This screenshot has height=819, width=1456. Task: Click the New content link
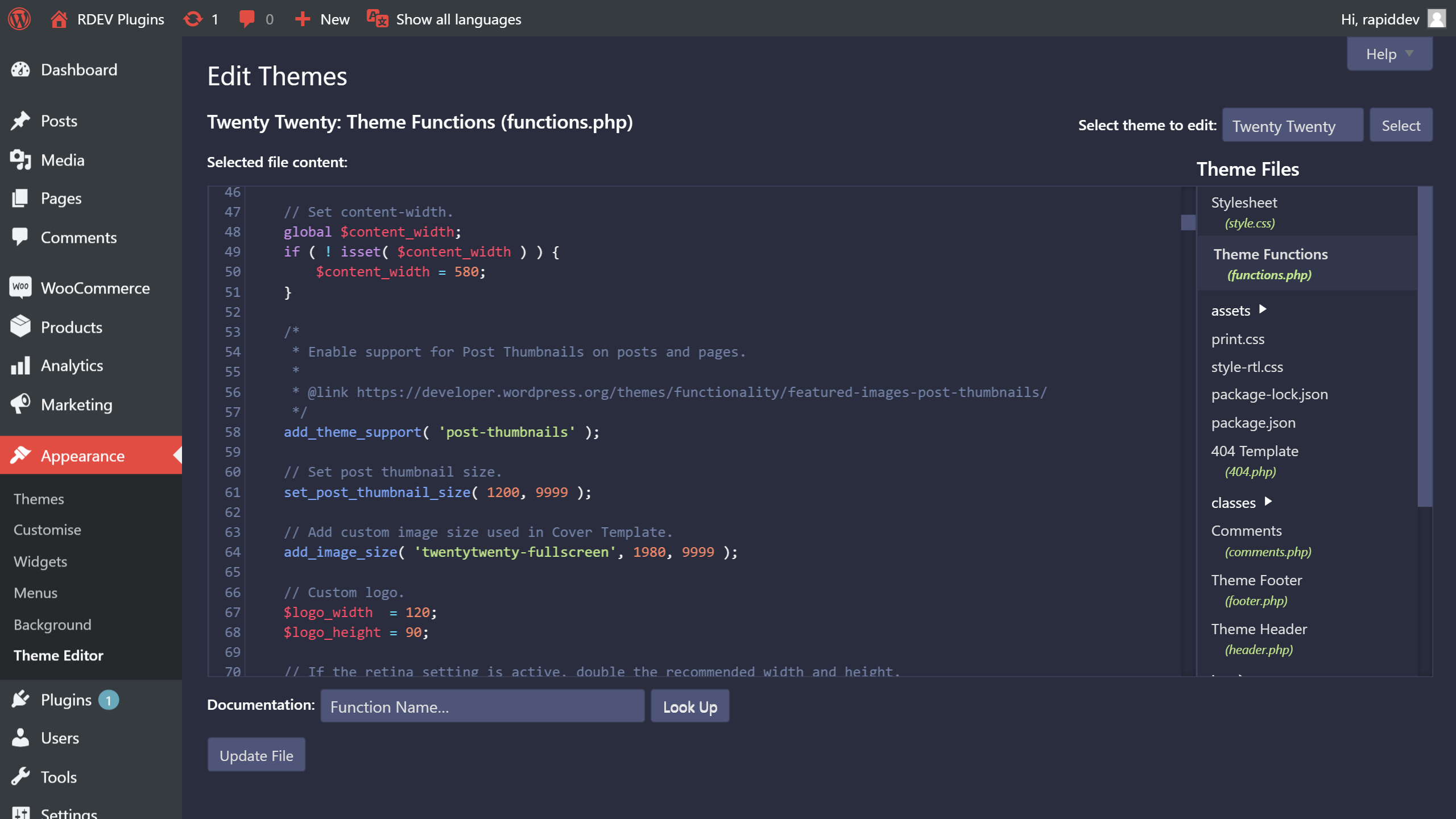pos(334,19)
